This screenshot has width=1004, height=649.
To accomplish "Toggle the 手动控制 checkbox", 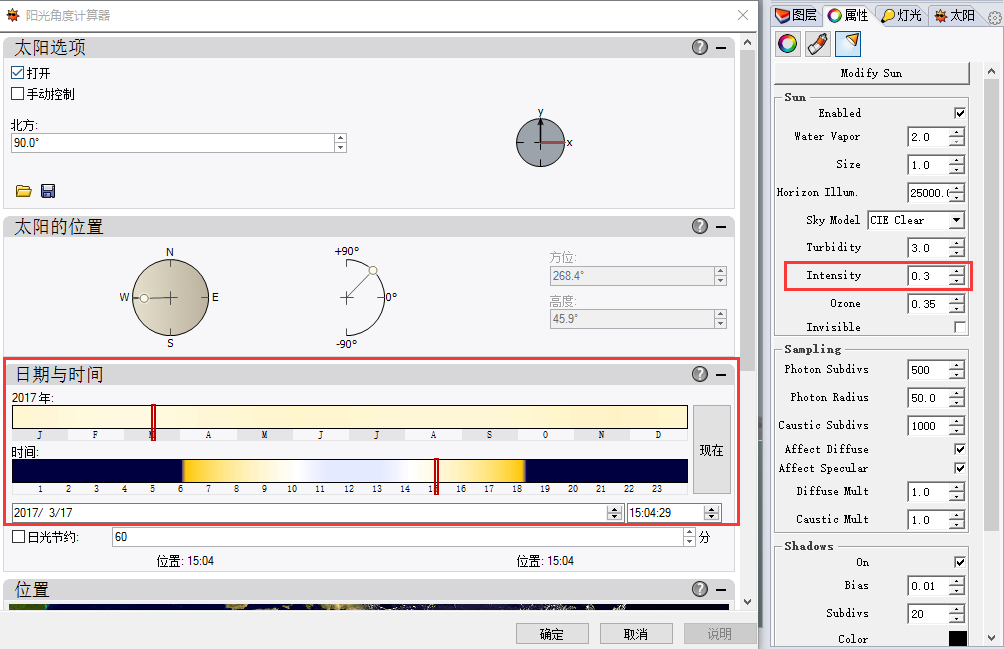I will 18,94.
